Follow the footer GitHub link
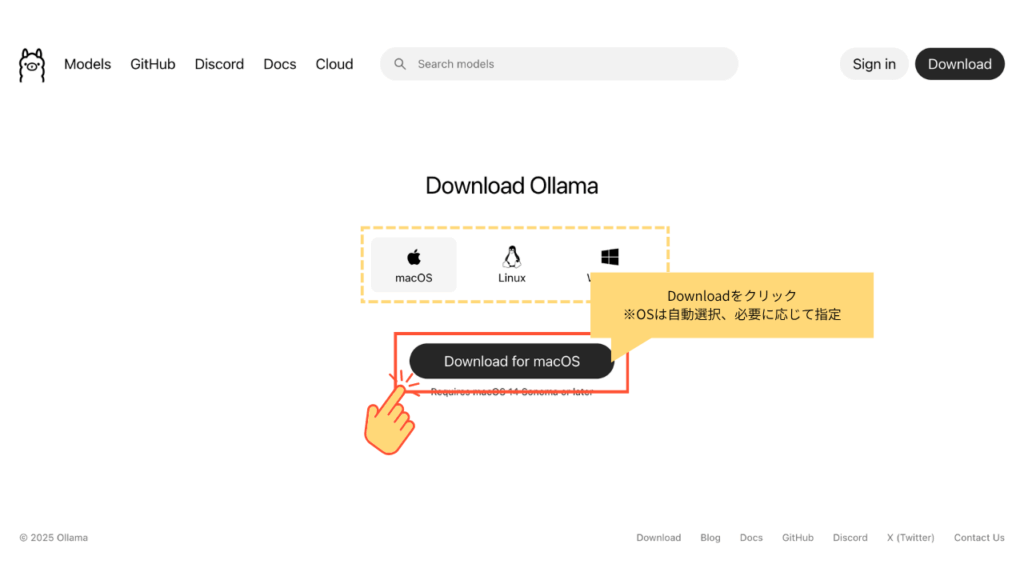 click(x=797, y=538)
